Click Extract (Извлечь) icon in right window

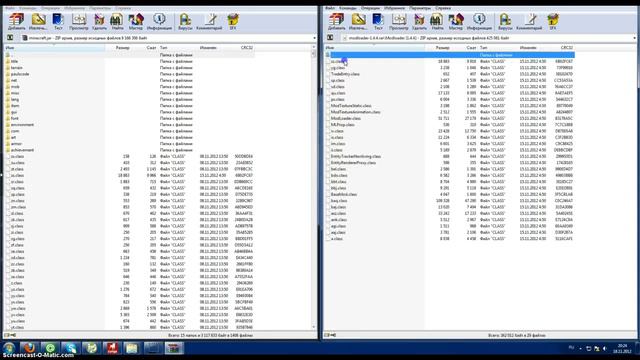coord(358,21)
